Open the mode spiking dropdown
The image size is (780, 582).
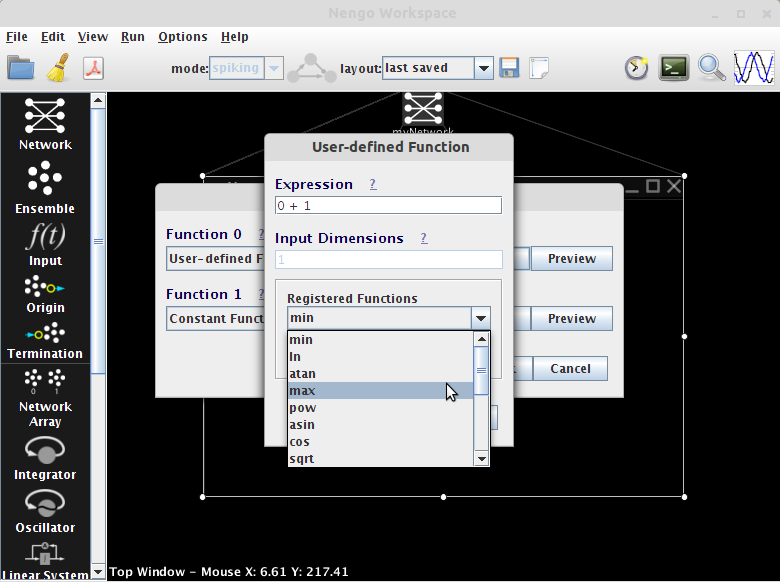tap(247, 68)
